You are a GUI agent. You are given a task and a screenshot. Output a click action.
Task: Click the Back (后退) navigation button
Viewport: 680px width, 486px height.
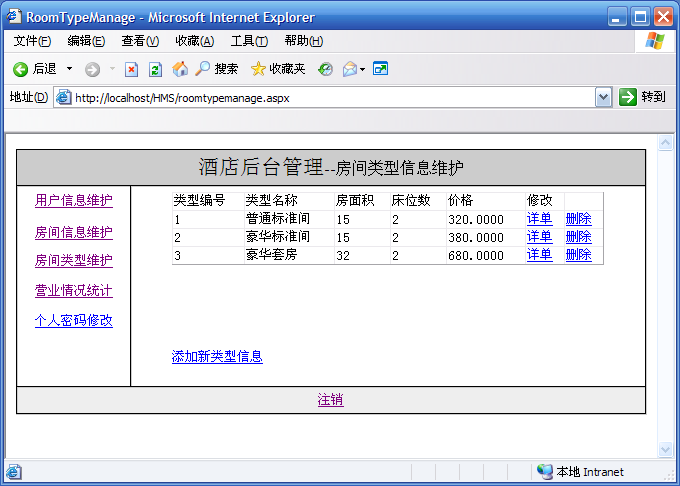(x=35, y=69)
